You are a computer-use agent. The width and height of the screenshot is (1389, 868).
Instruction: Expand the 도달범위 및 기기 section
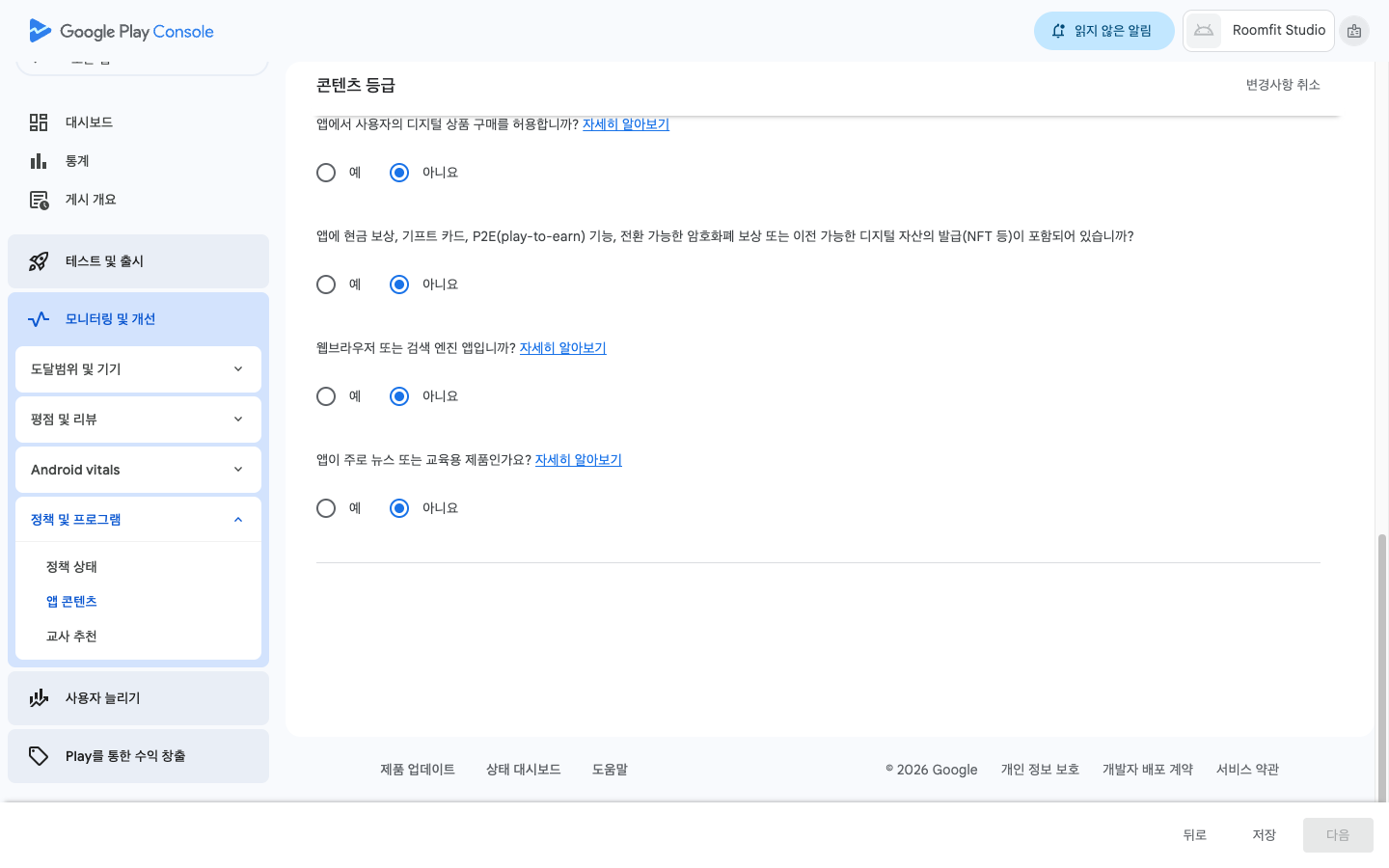(x=138, y=369)
